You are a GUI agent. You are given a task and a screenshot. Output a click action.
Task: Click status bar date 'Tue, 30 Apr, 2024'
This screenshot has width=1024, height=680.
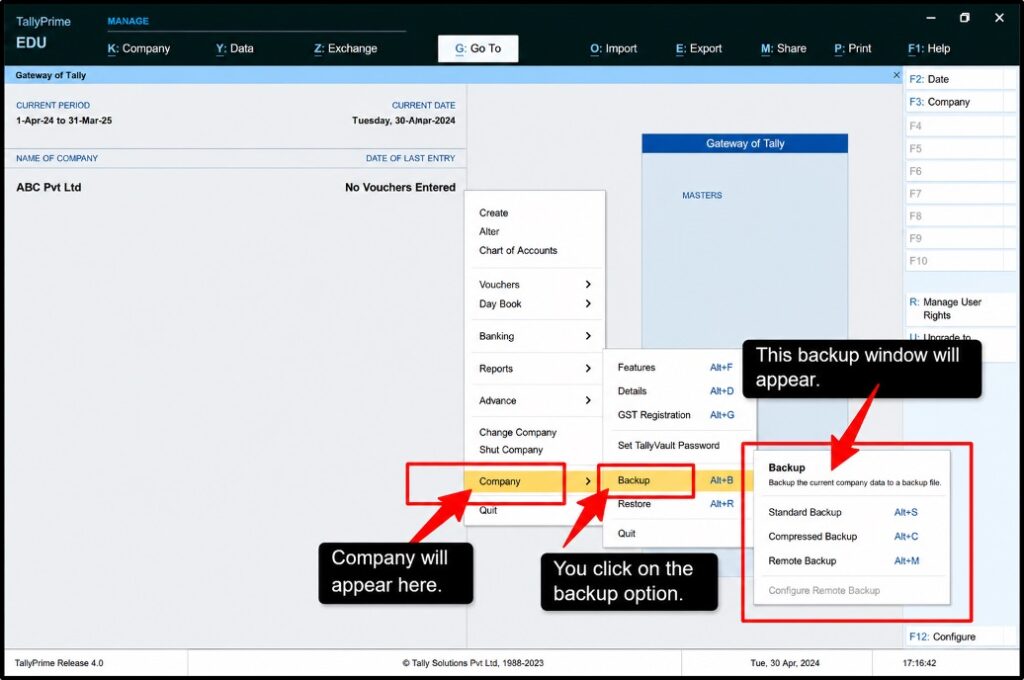[785, 663]
